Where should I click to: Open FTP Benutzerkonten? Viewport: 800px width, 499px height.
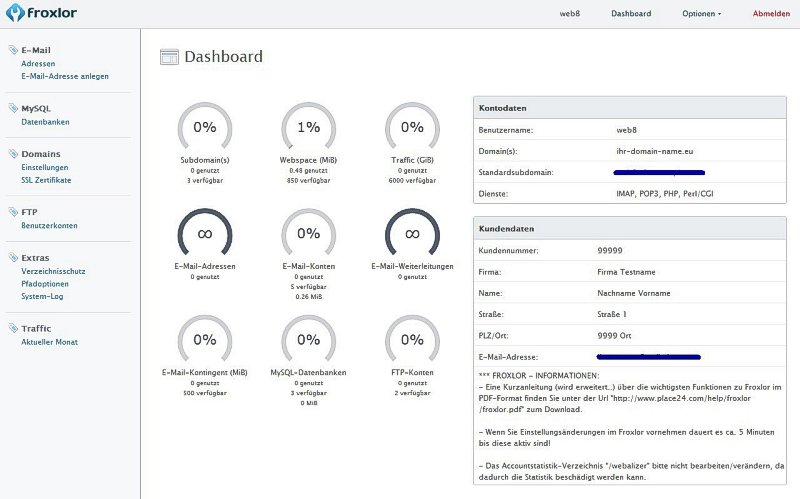click(49, 226)
